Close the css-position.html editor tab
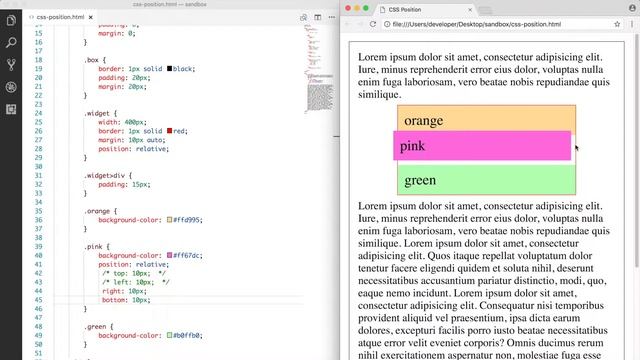Image resolution: width=640 pixels, height=360 pixels. pos(91,17)
